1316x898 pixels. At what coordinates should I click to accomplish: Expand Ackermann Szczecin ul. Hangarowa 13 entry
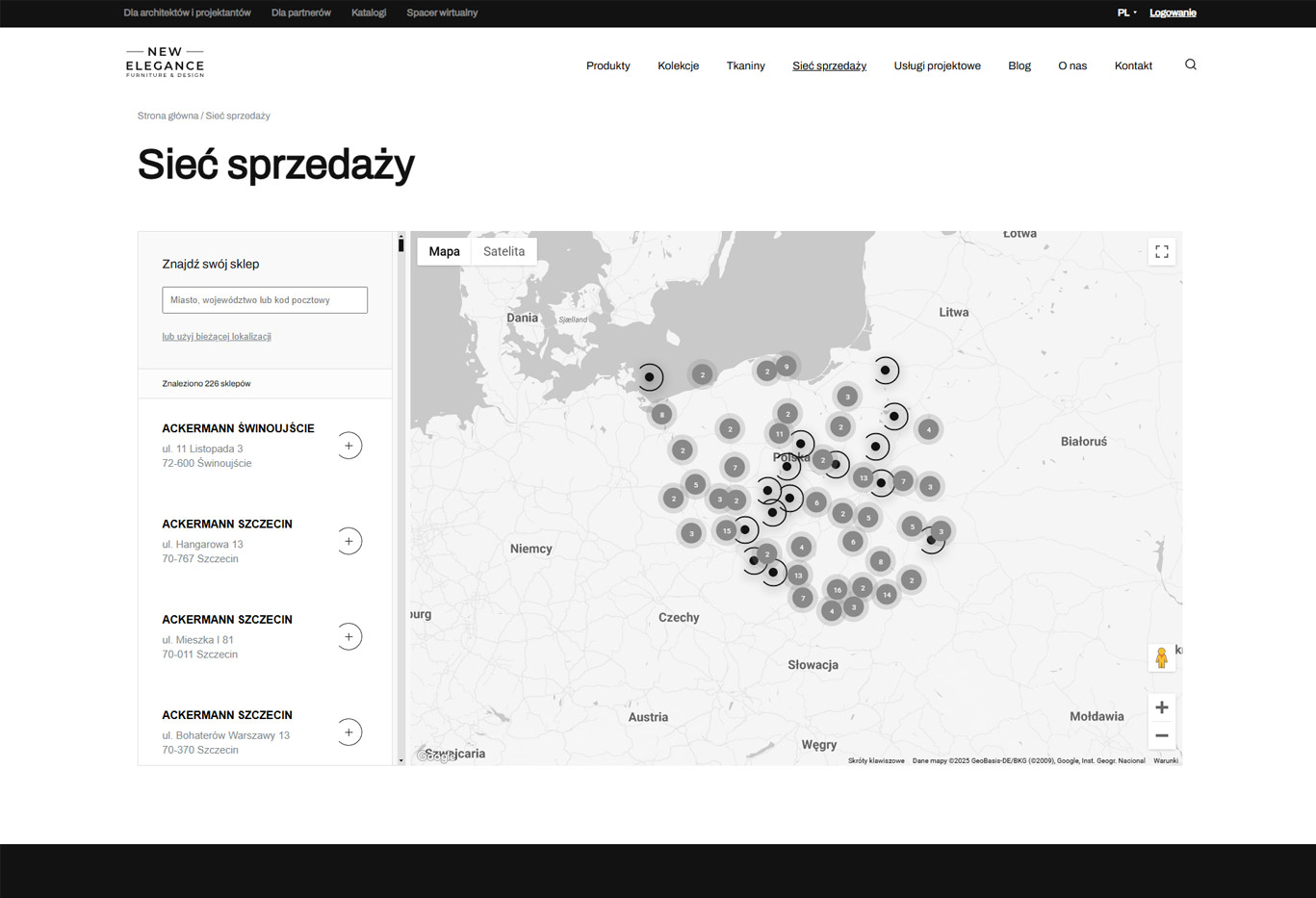click(x=348, y=541)
